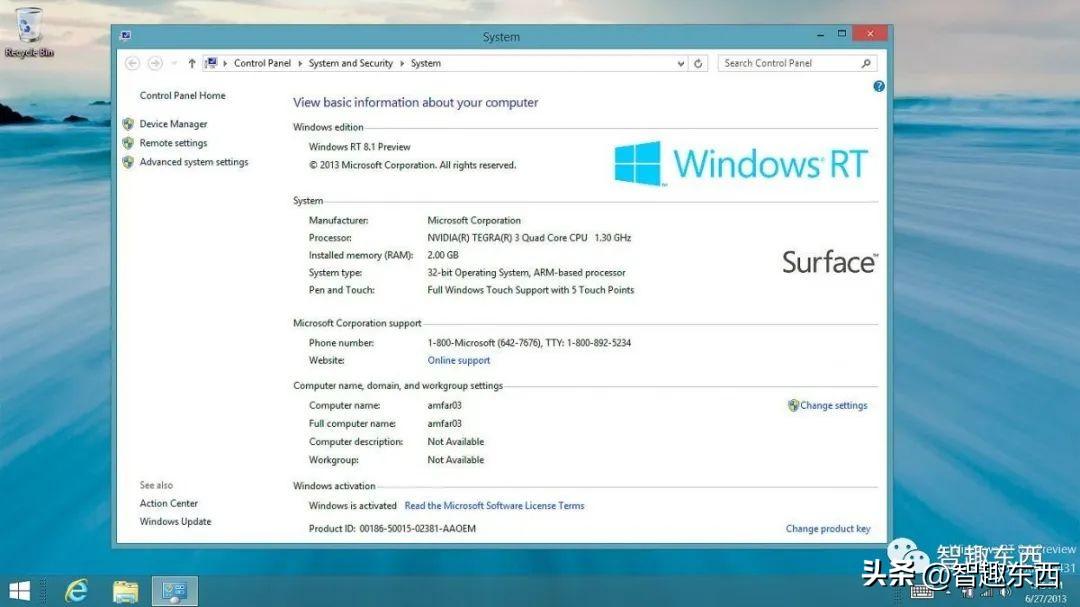Click the computer icon in address bar

[211, 63]
